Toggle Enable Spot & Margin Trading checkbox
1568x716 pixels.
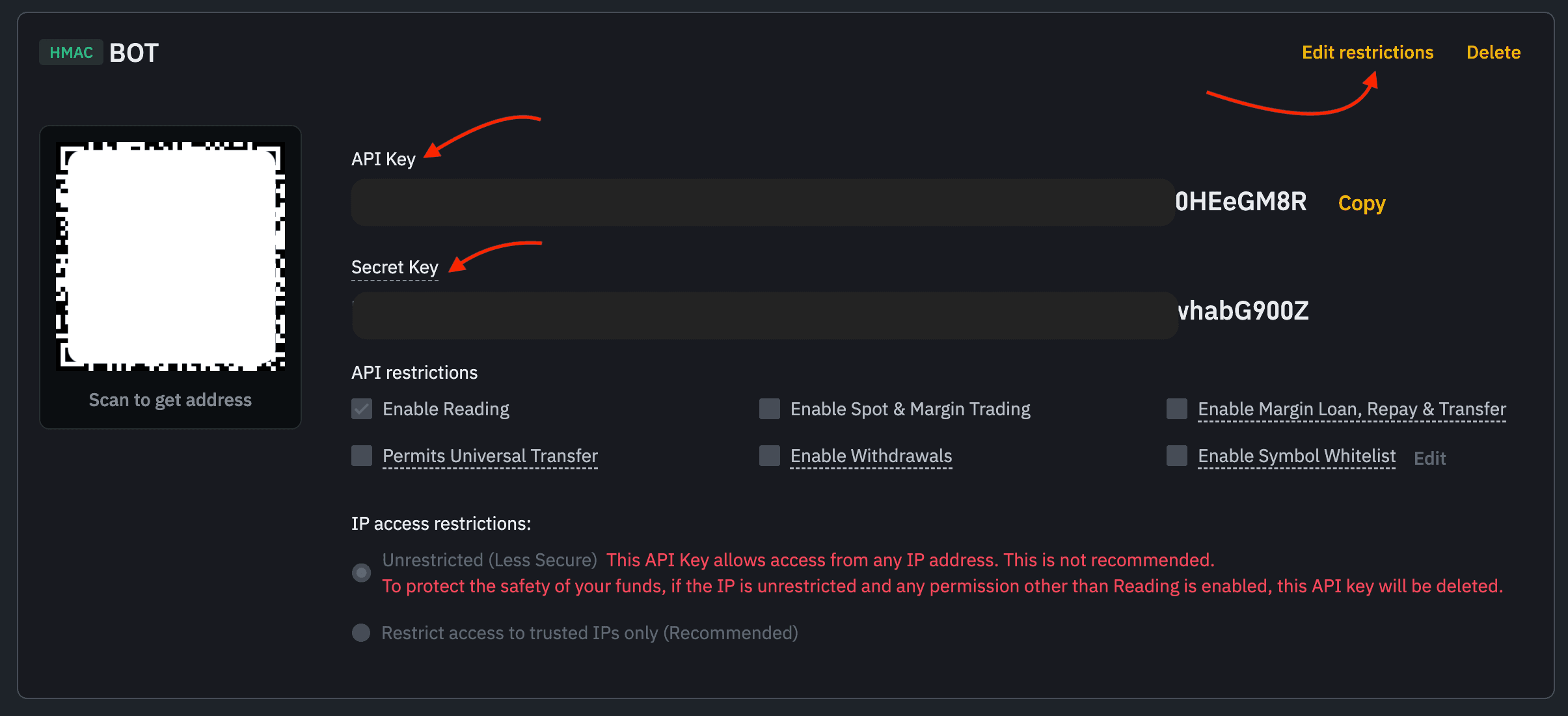click(x=770, y=408)
